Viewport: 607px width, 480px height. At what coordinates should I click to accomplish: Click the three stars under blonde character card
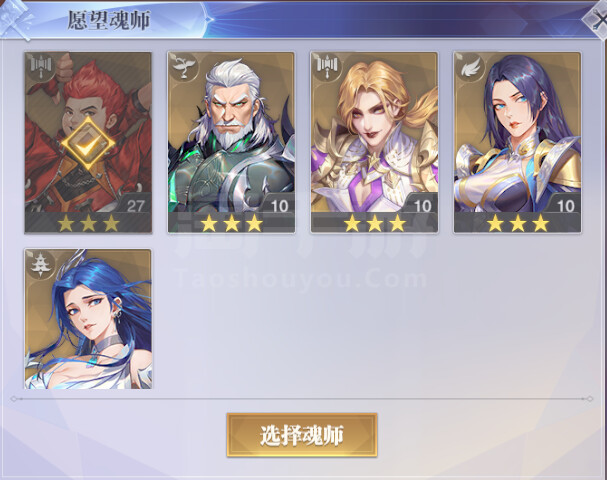pyautogui.click(x=374, y=223)
